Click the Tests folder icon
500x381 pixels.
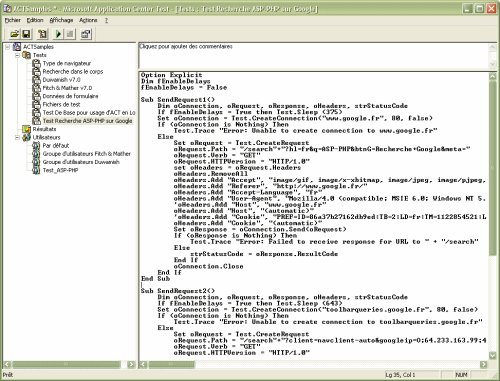[26, 55]
